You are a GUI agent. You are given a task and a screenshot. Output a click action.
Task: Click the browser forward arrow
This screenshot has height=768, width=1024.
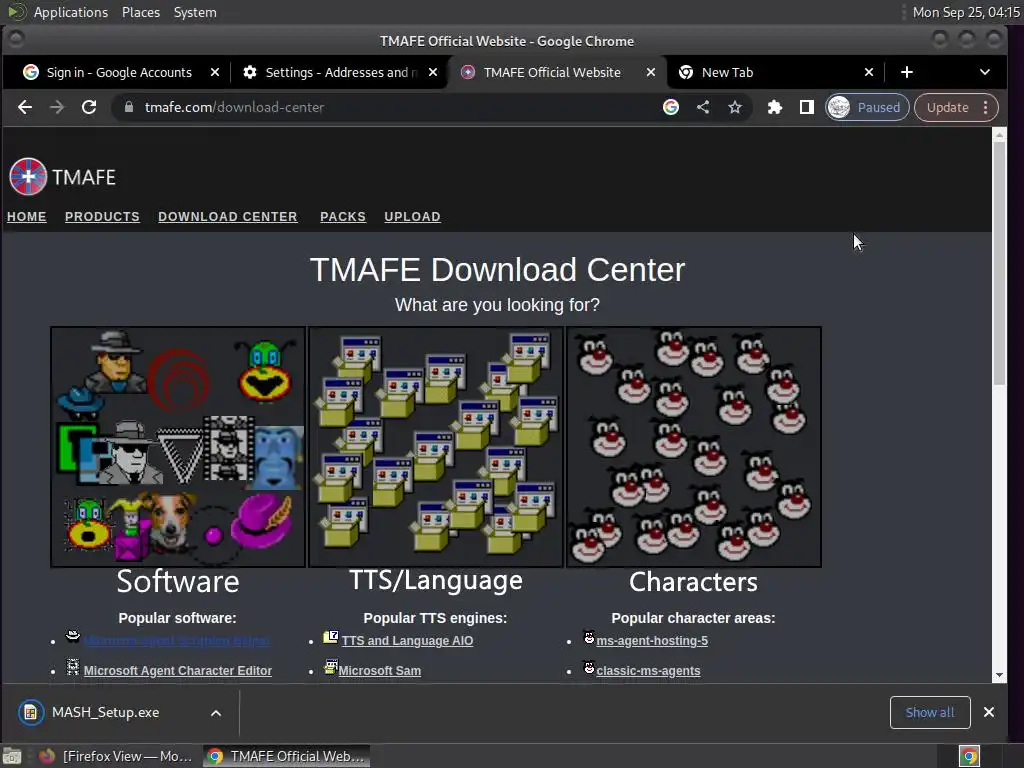pos(57,107)
